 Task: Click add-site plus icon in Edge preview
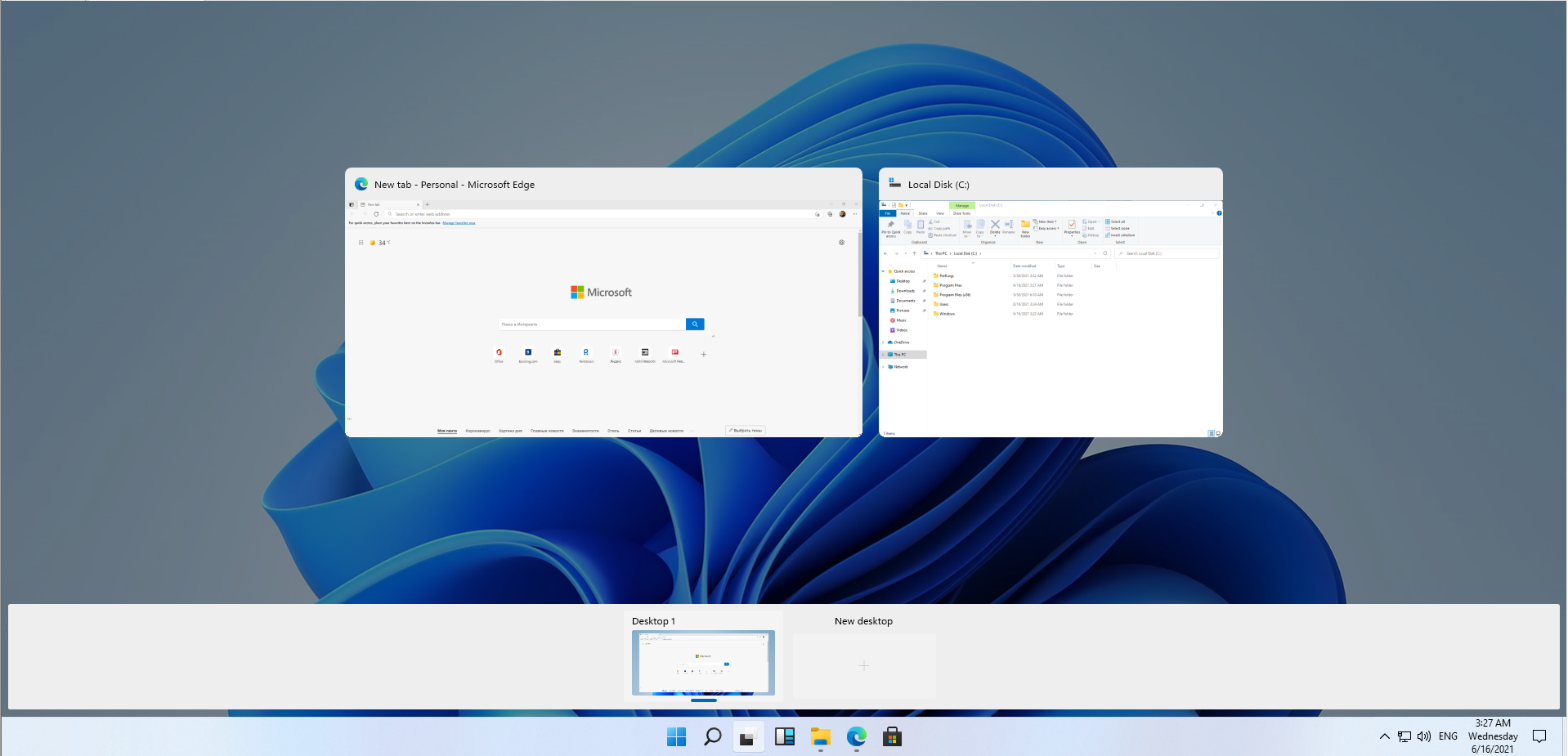pyautogui.click(x=703, y=355)
